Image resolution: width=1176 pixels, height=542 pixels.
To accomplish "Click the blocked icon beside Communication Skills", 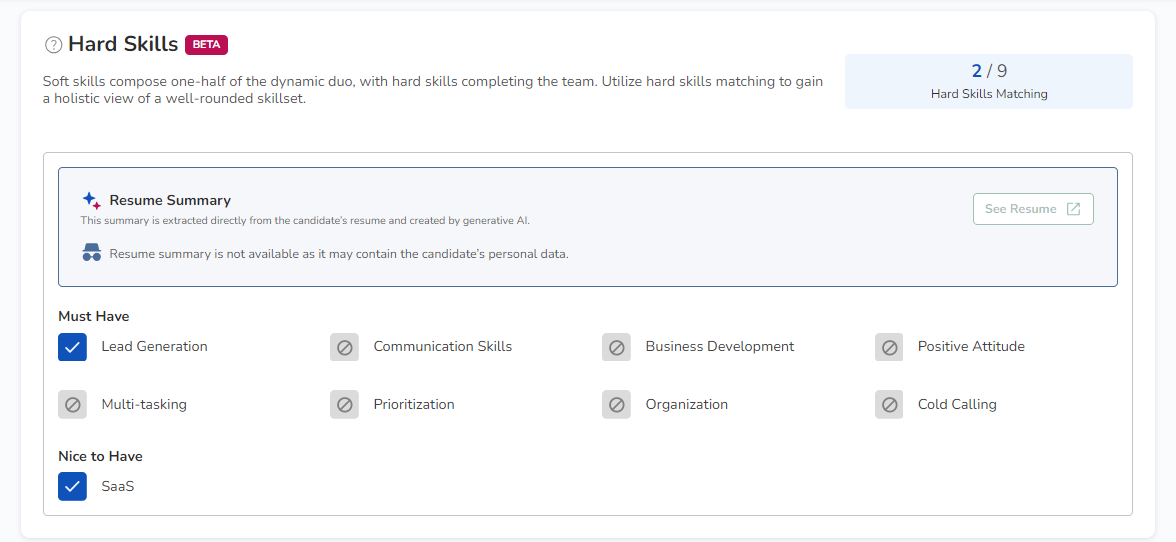I will (344, 347).
